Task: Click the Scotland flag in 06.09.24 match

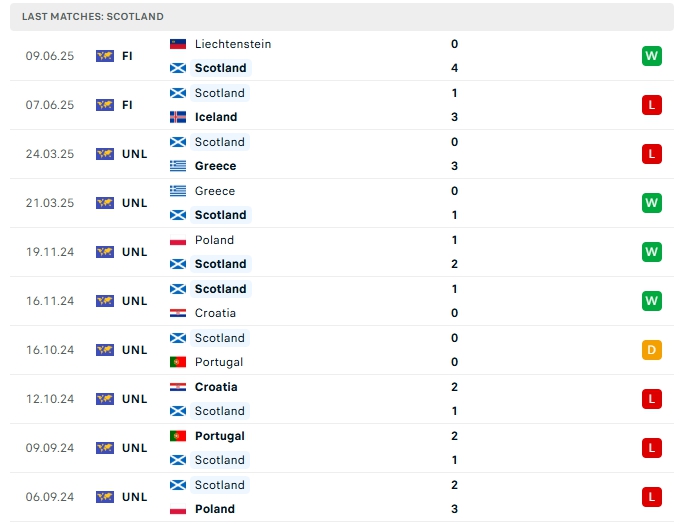Action: (x=178, y=485)
